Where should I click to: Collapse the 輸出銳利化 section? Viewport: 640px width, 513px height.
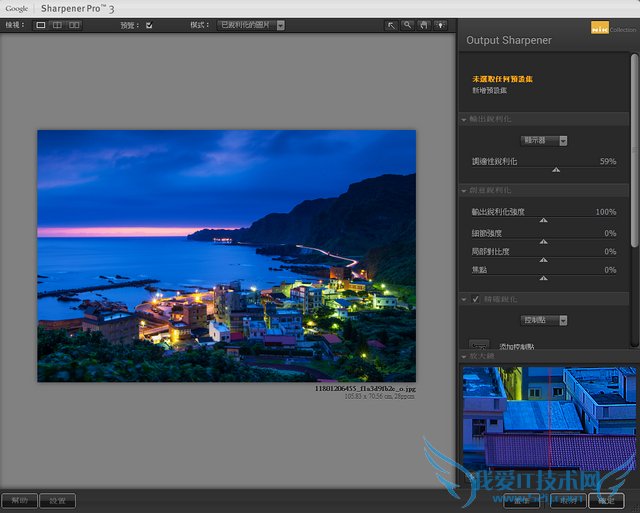click(x=464, y=119)
